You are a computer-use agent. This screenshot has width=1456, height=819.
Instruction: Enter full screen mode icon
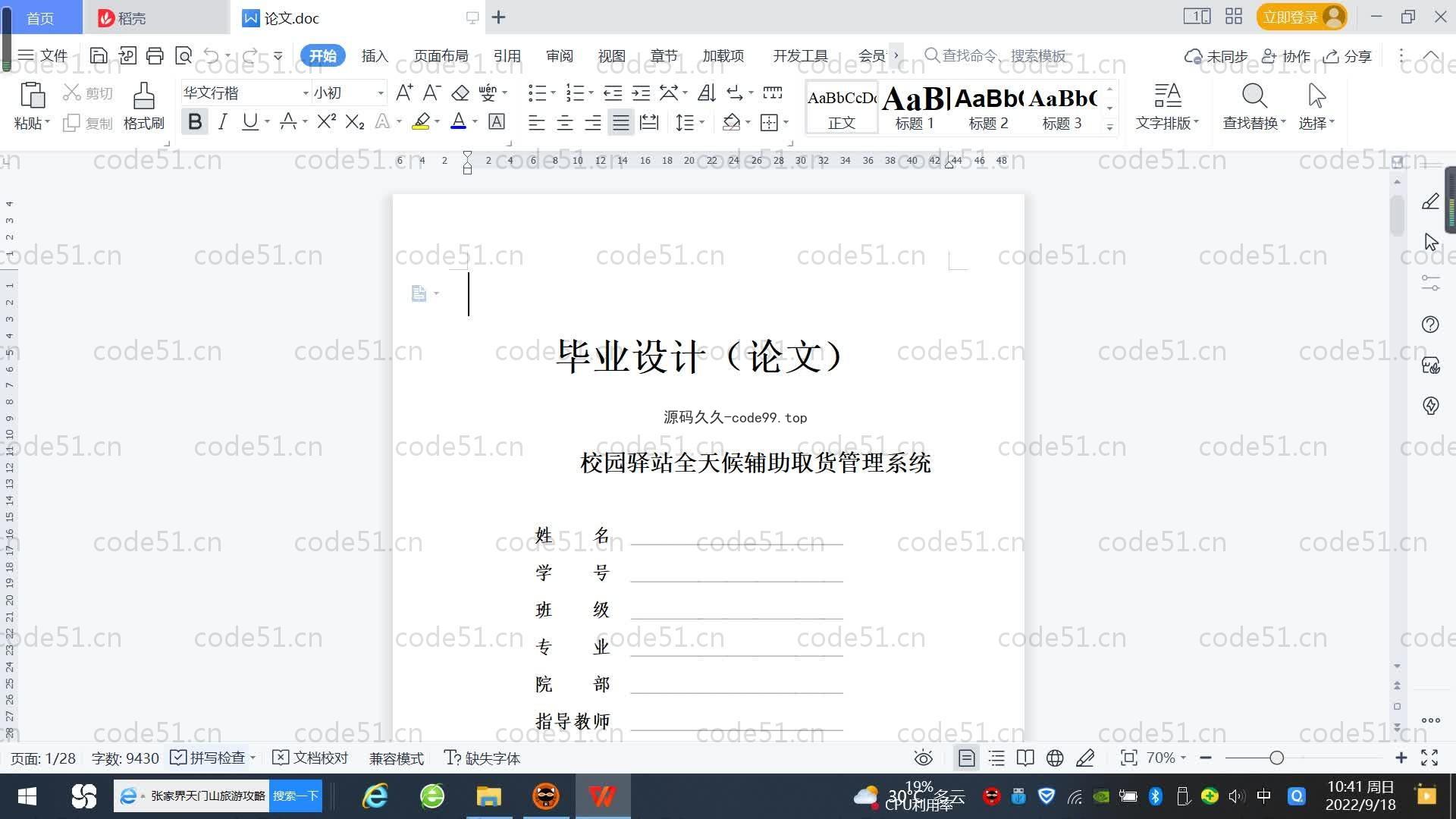pos(1429,758)
